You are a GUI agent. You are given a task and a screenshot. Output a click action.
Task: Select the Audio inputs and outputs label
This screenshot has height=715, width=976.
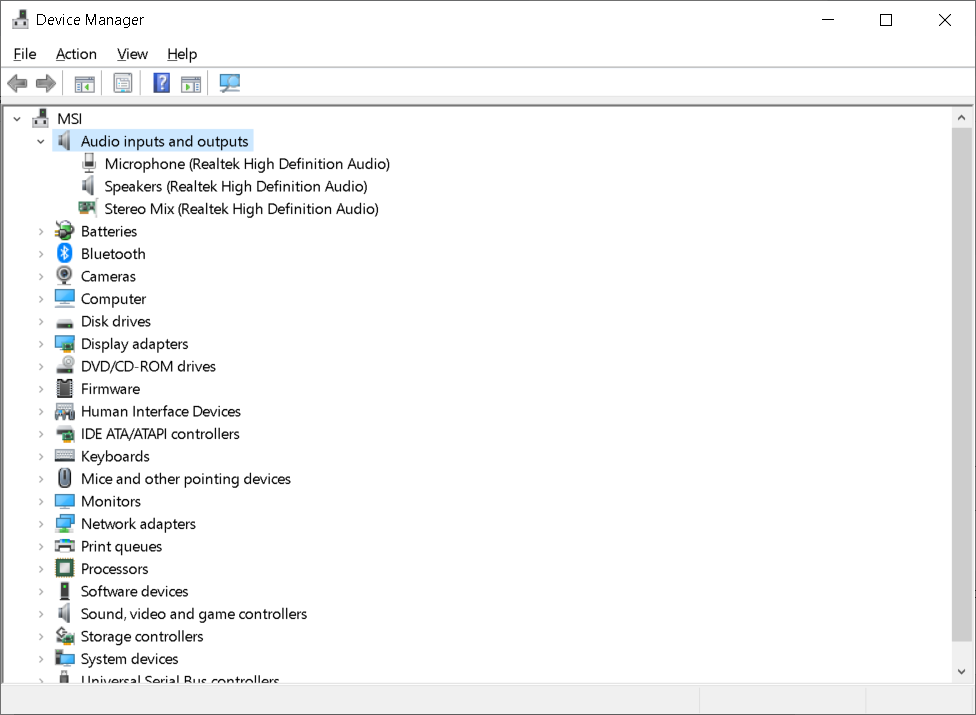coord(164,141)
